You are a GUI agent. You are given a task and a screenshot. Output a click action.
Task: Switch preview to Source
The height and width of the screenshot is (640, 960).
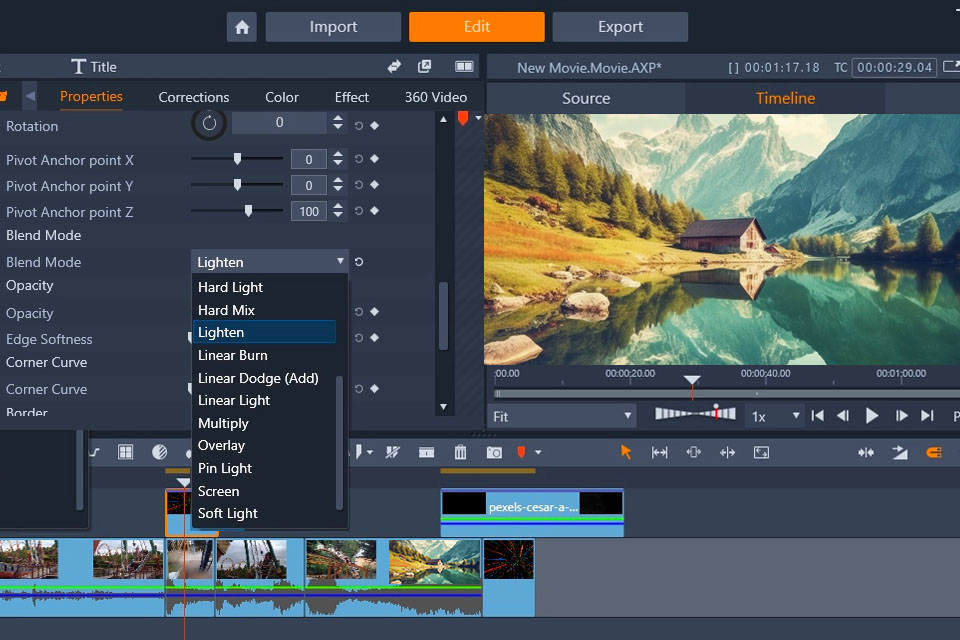tap(586, 98)
